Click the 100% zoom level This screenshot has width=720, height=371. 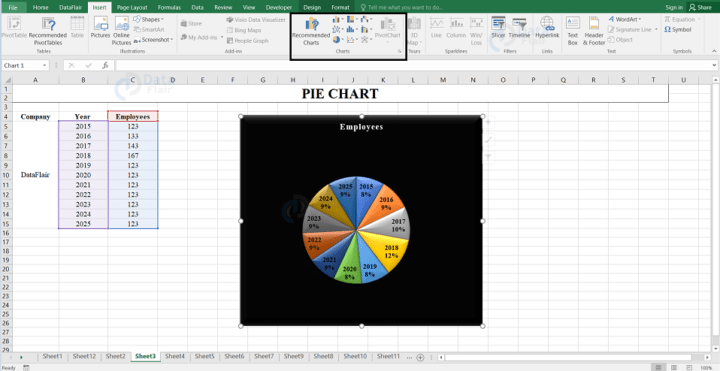click(706, 367)
